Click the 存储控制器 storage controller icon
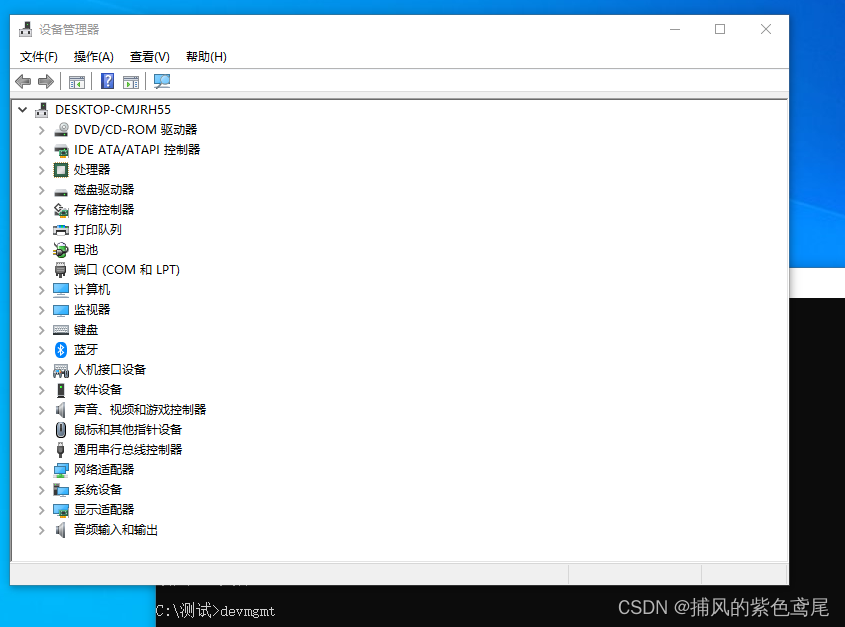This screenshot has height=627, width=845. pos(61,210)
